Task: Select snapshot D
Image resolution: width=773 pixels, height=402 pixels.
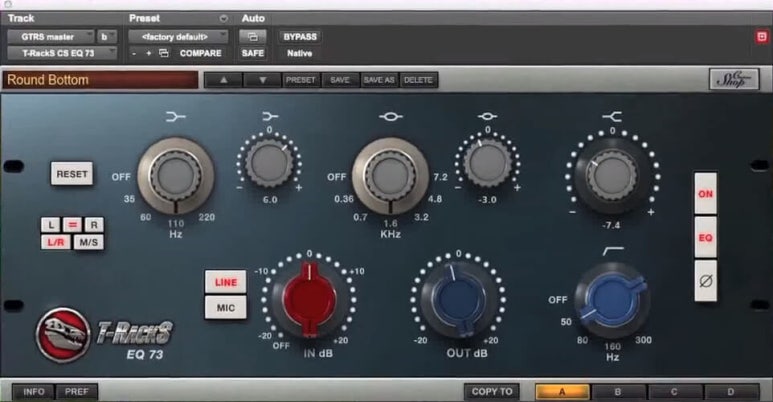Action: (x=731, y=392)
